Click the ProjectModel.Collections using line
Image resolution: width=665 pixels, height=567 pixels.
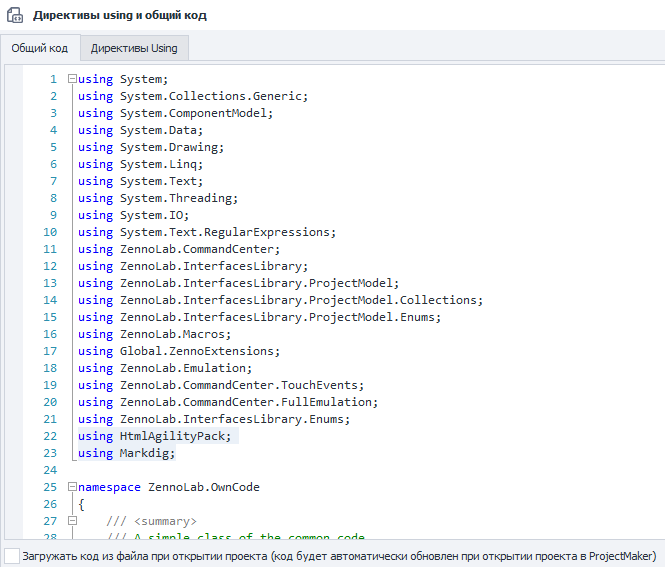[281, 300]
